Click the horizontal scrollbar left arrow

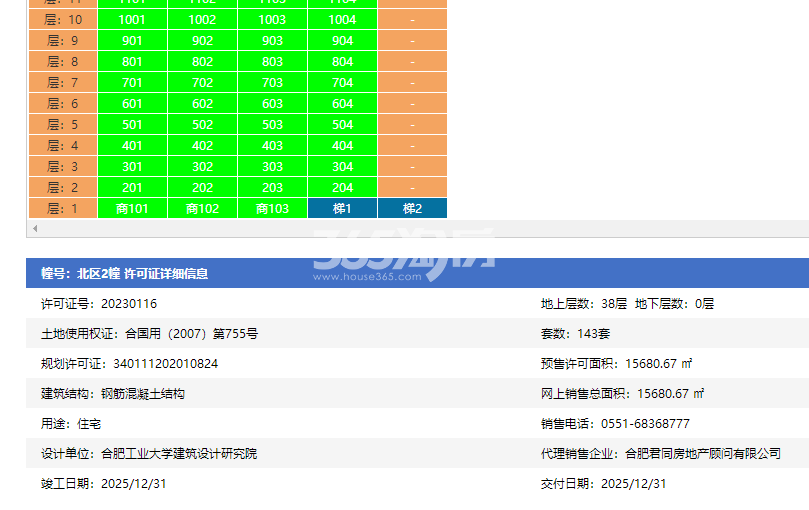[x=35, y=228]
